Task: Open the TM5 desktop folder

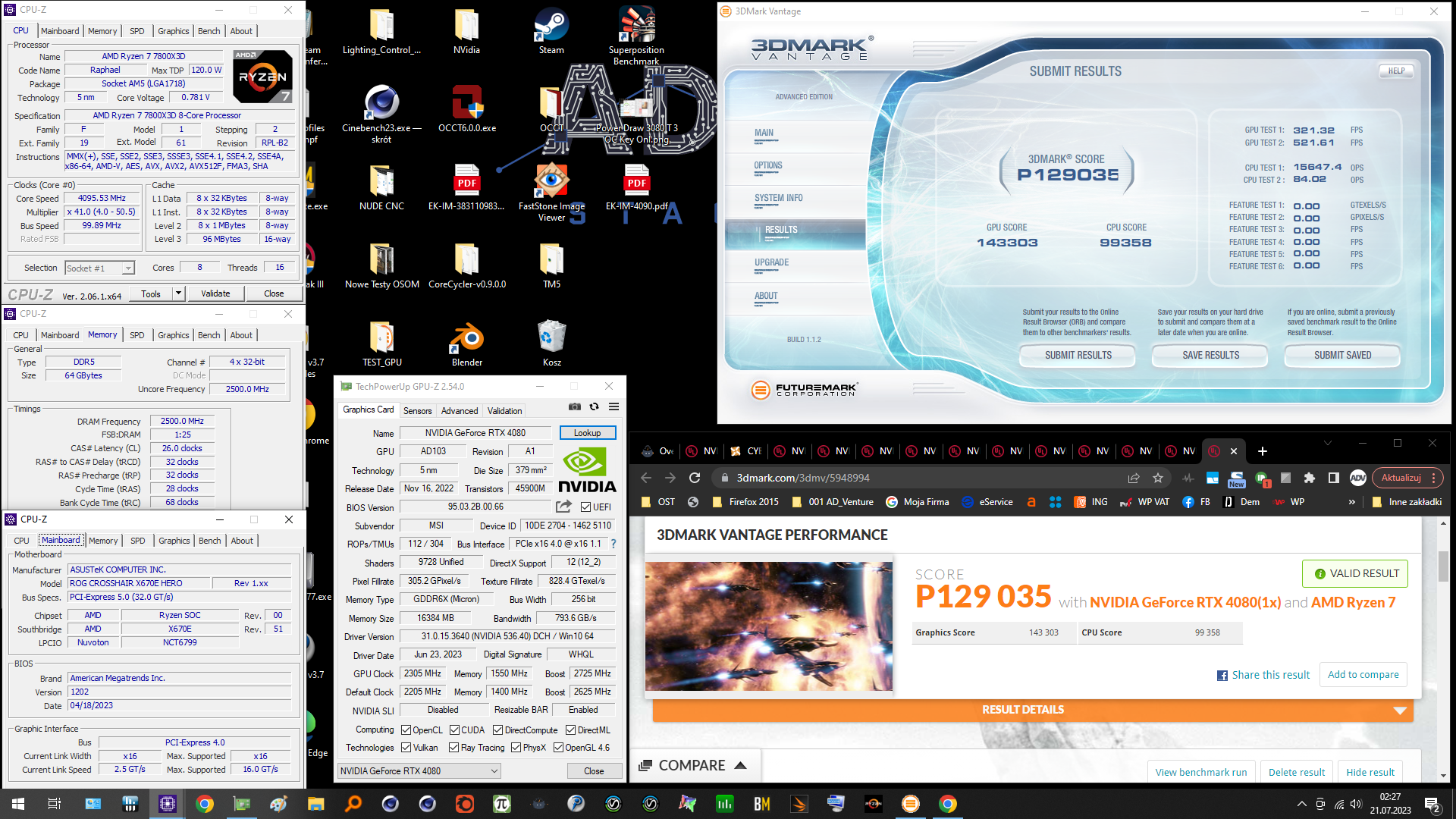Action: (x=551, y=265)
